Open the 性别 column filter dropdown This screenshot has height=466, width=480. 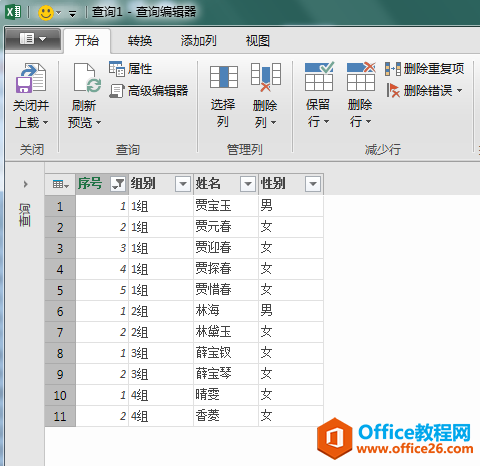coord(313,184)
